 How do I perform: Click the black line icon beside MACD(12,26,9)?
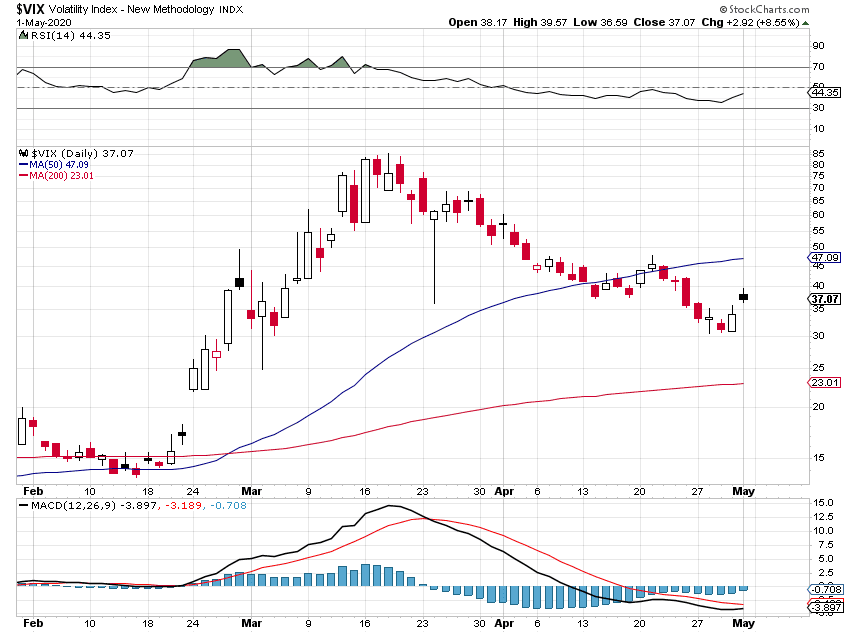(x=23, y=506)
